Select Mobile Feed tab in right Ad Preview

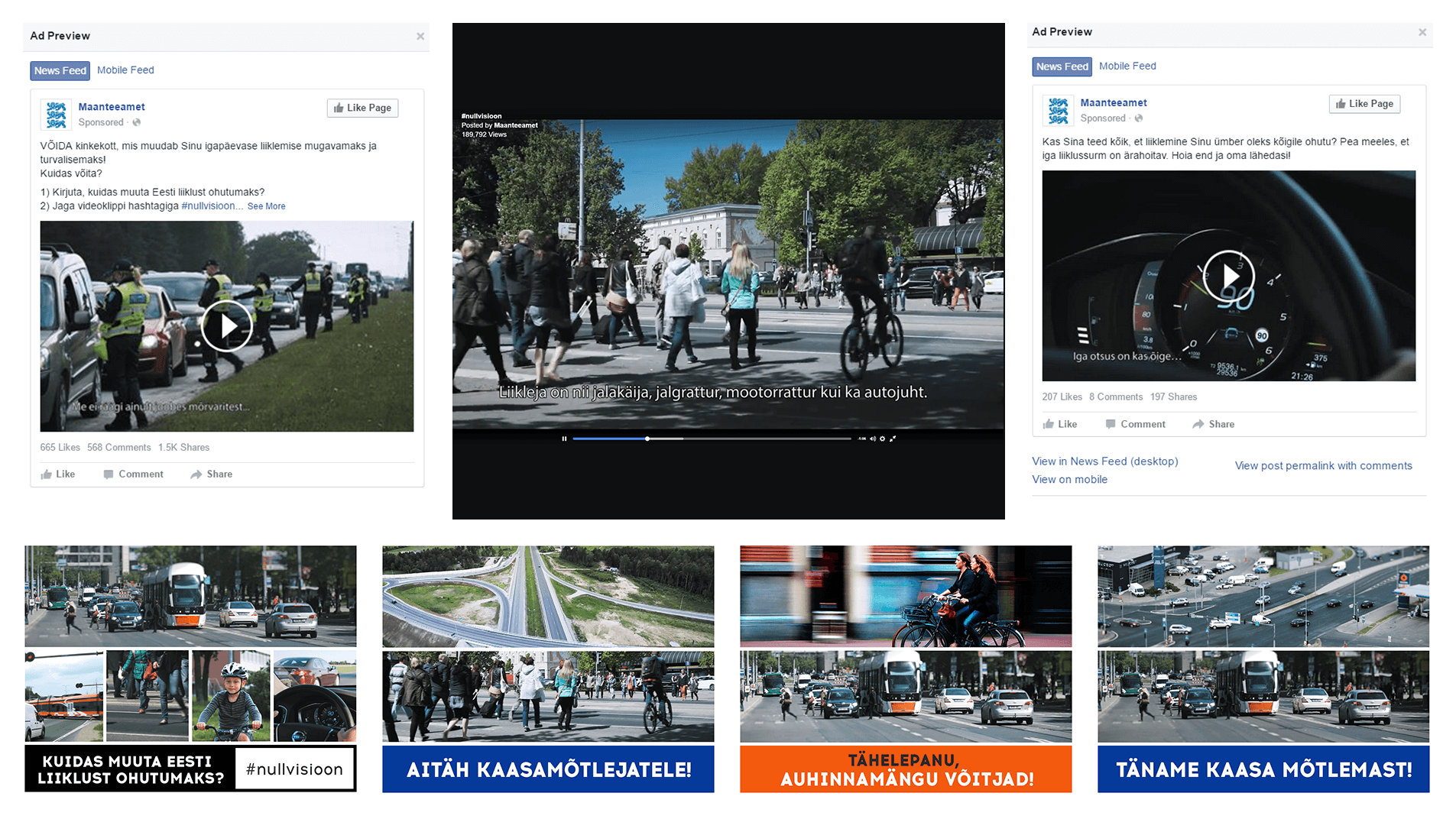[x=1127, y=66]
